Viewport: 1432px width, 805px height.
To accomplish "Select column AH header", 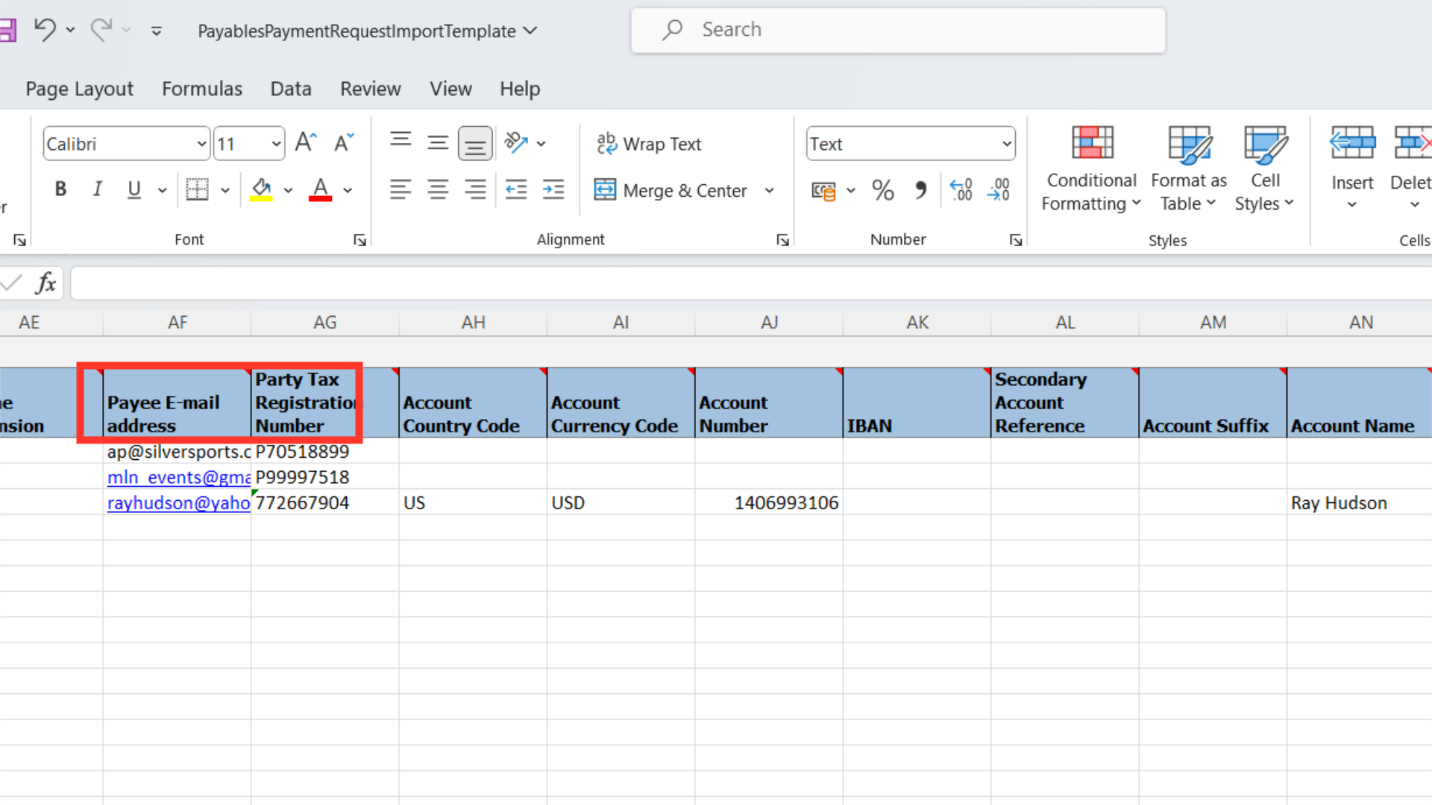I will pyautogui.click(x=473, y=322).
